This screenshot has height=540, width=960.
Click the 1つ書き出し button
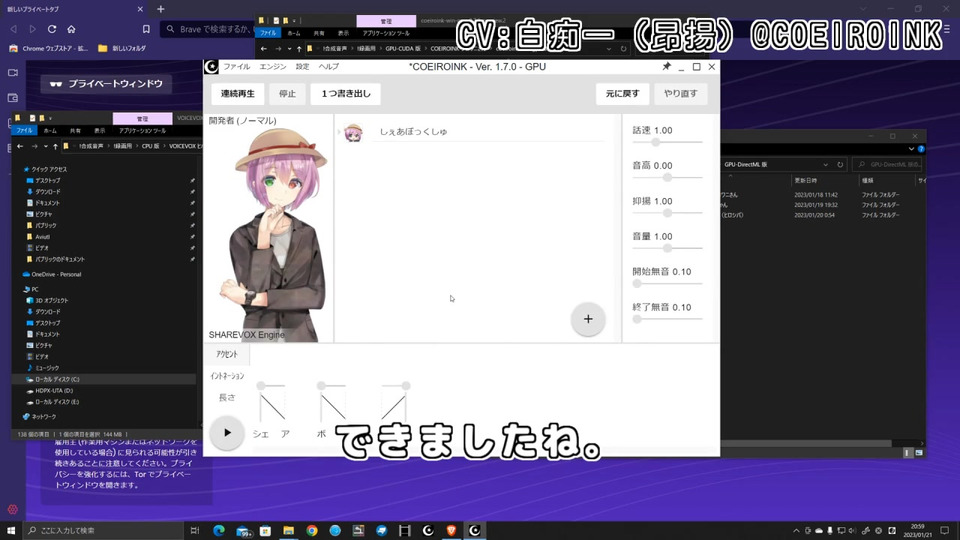click(346, 94)
